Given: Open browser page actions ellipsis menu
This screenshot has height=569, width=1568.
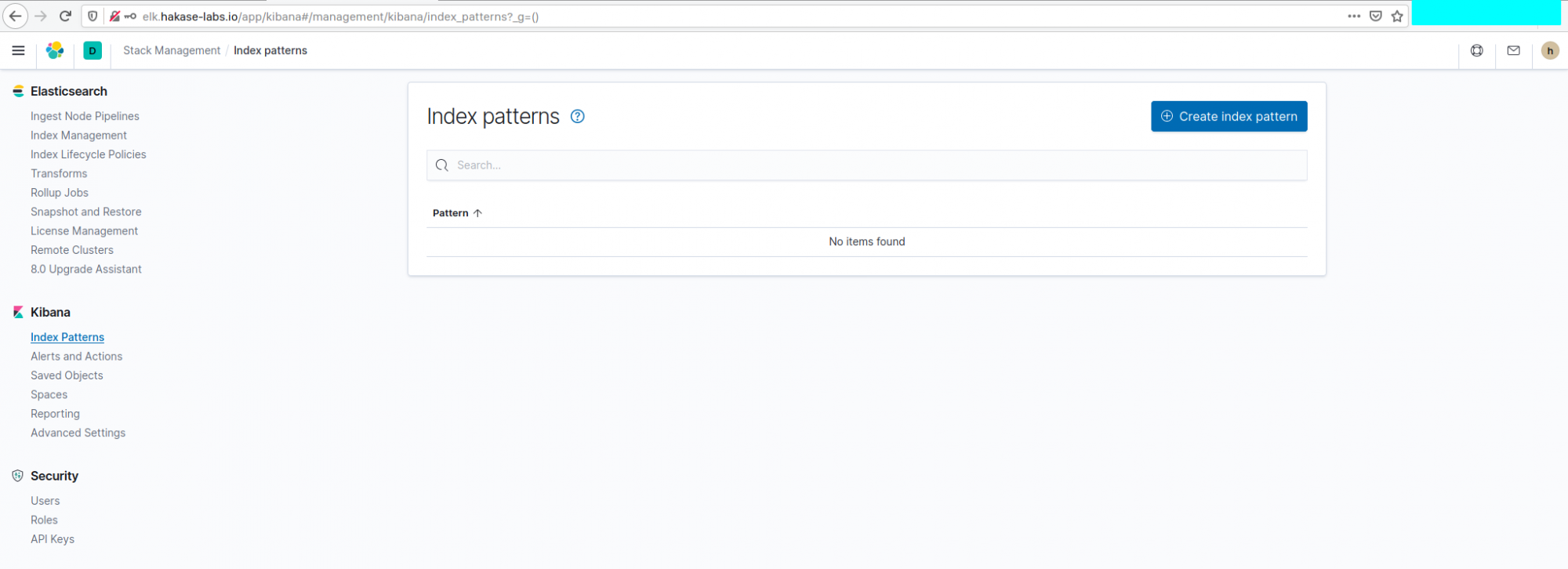Looking at the screenshot, I should point(1354,16).
